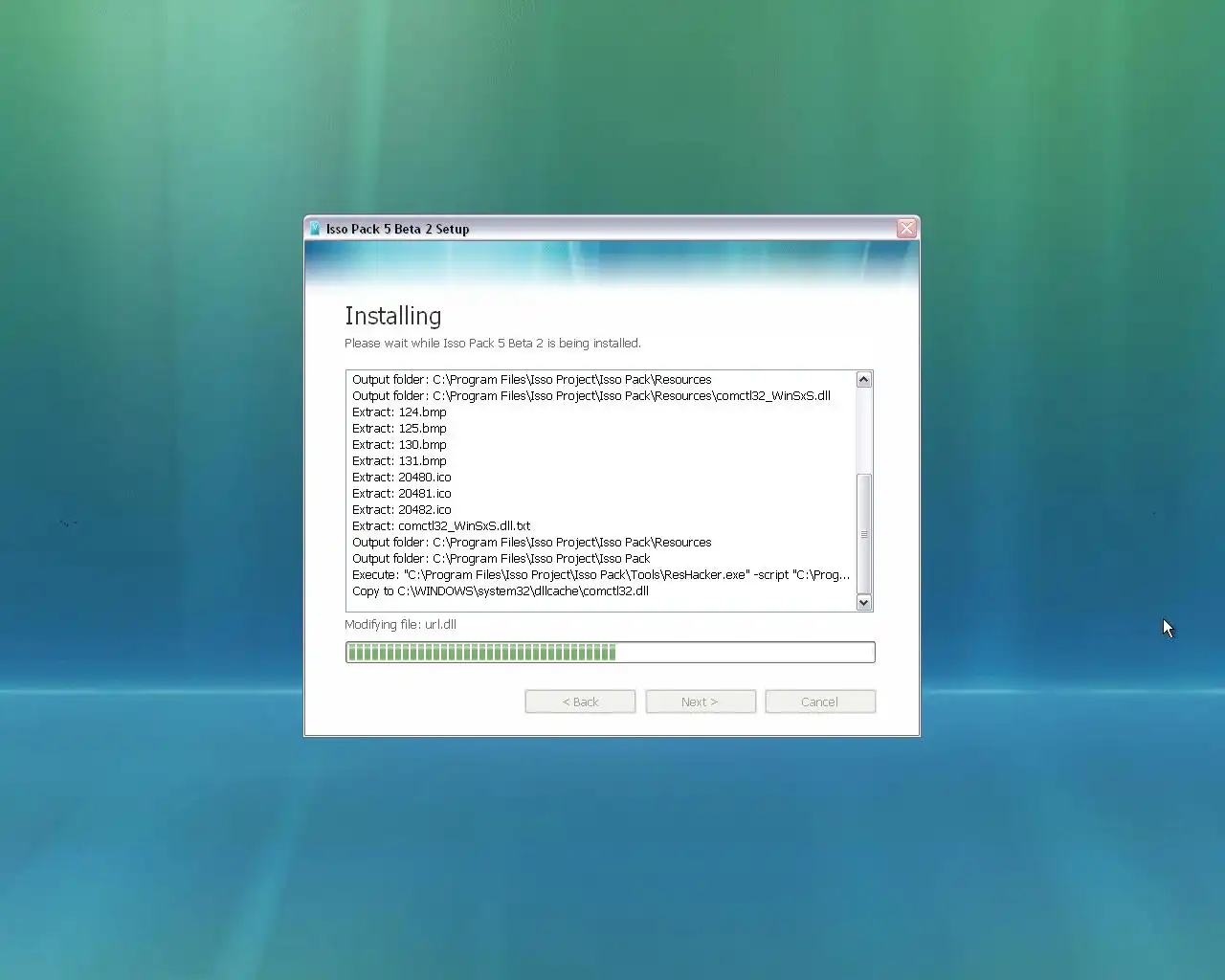This screenshot has height=980, width=1225.
Task: Select the Execute ResHacker.exe log line
Action: coord(601,575)
